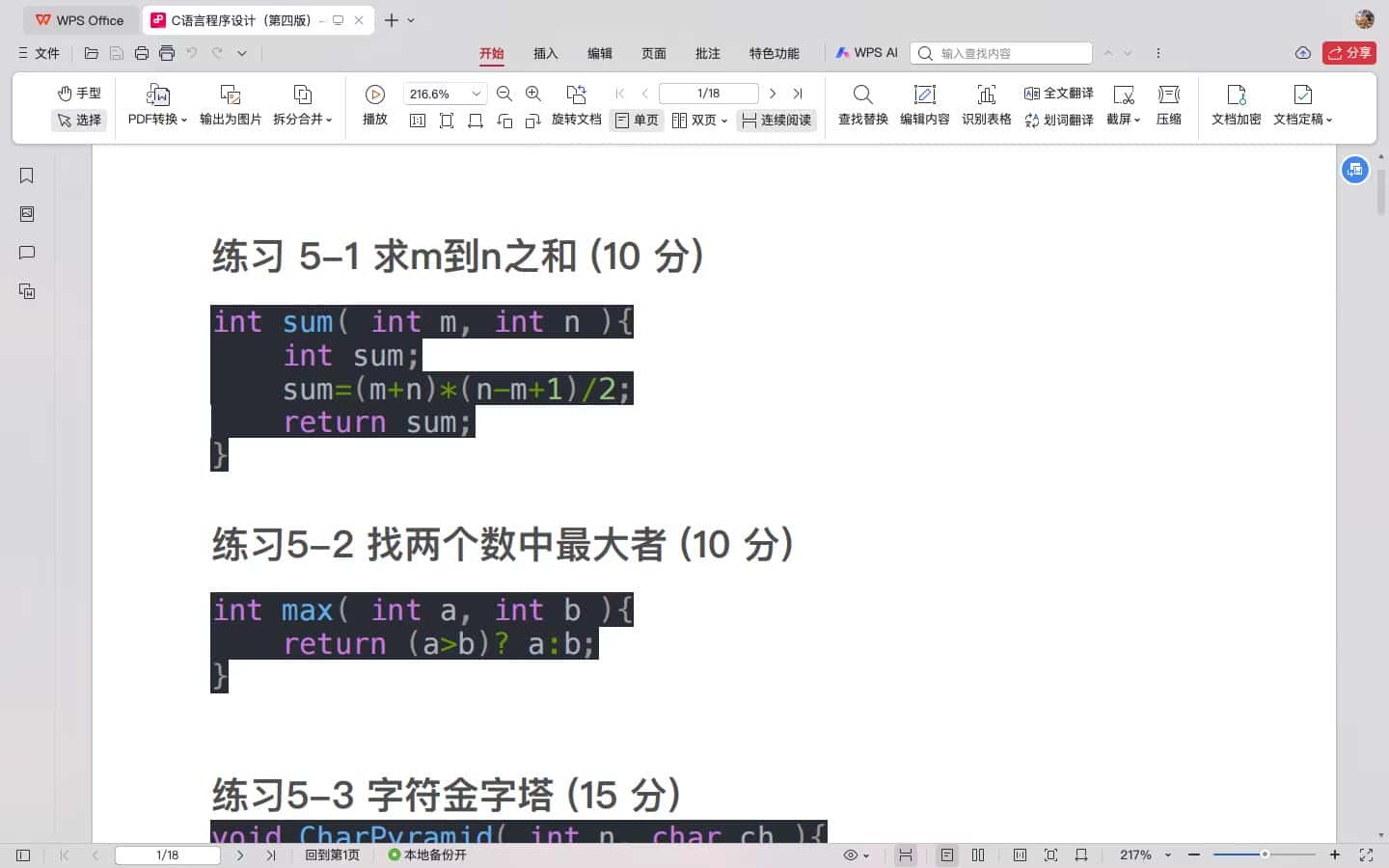The image size is (1389, 868).
Task: Open Edit Content (编辑内容) tool
Action: point(925,105)
